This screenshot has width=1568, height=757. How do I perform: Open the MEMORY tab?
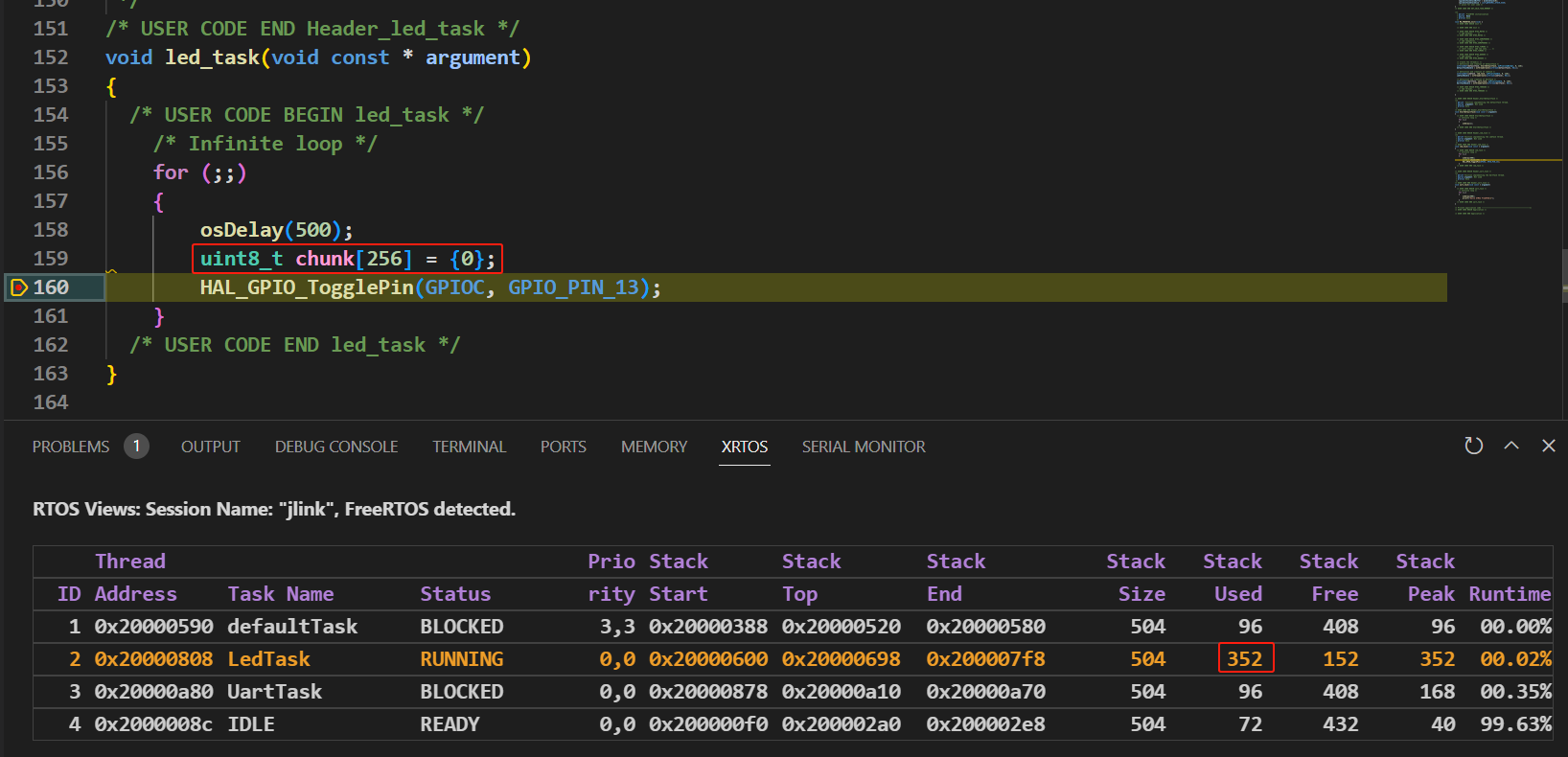click(x=655, y=447)
